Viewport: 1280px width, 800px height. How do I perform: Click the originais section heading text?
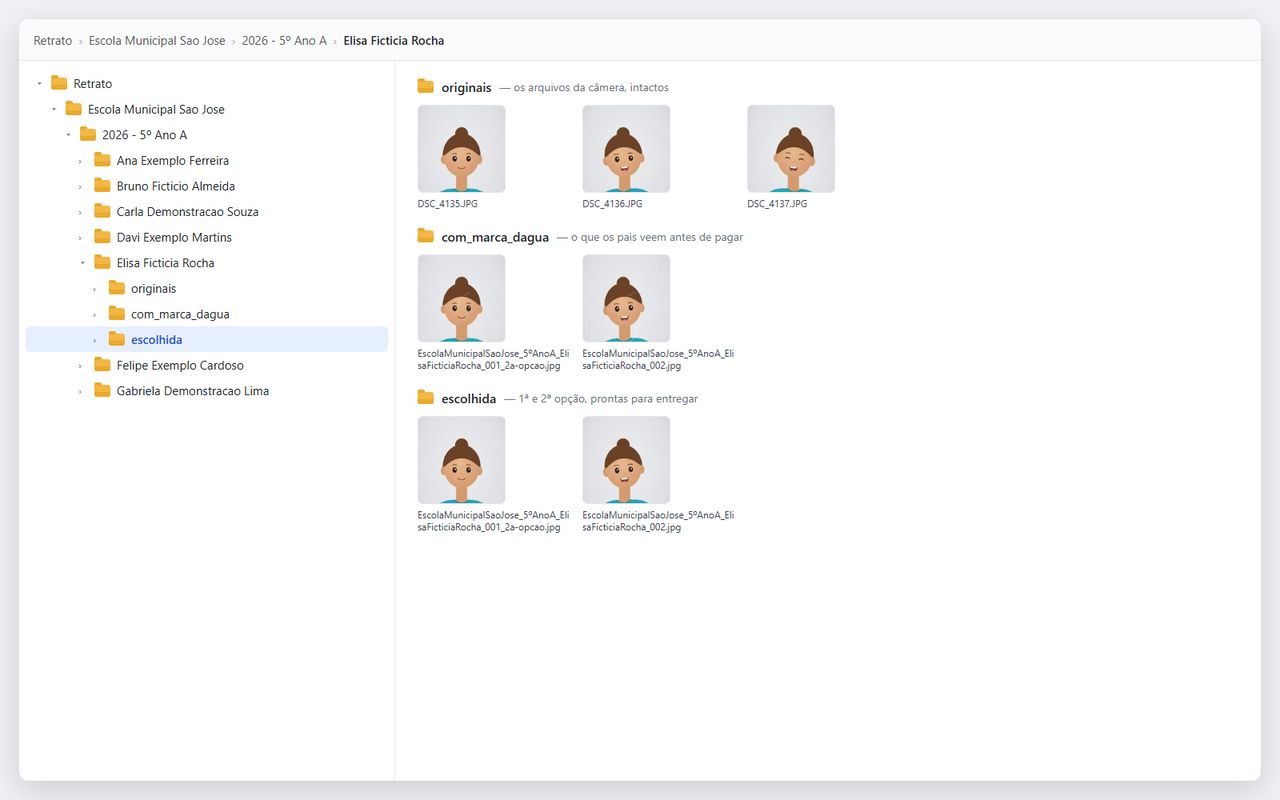pos(466,88)
